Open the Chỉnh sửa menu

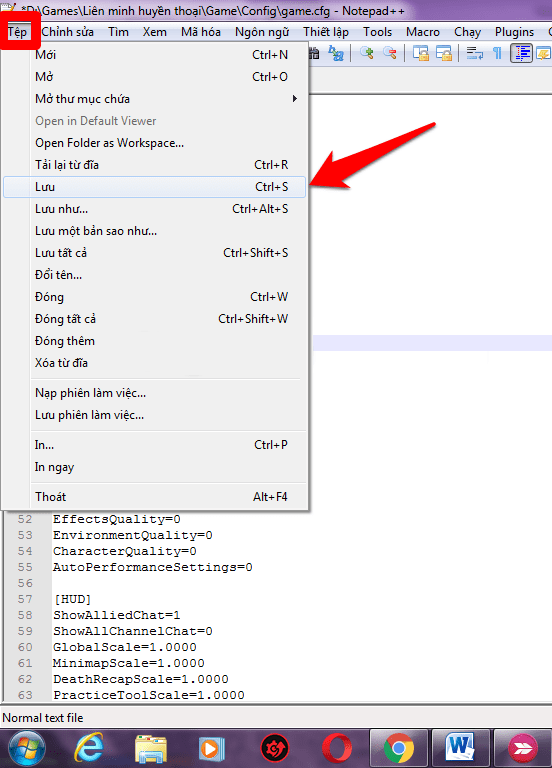68,32
